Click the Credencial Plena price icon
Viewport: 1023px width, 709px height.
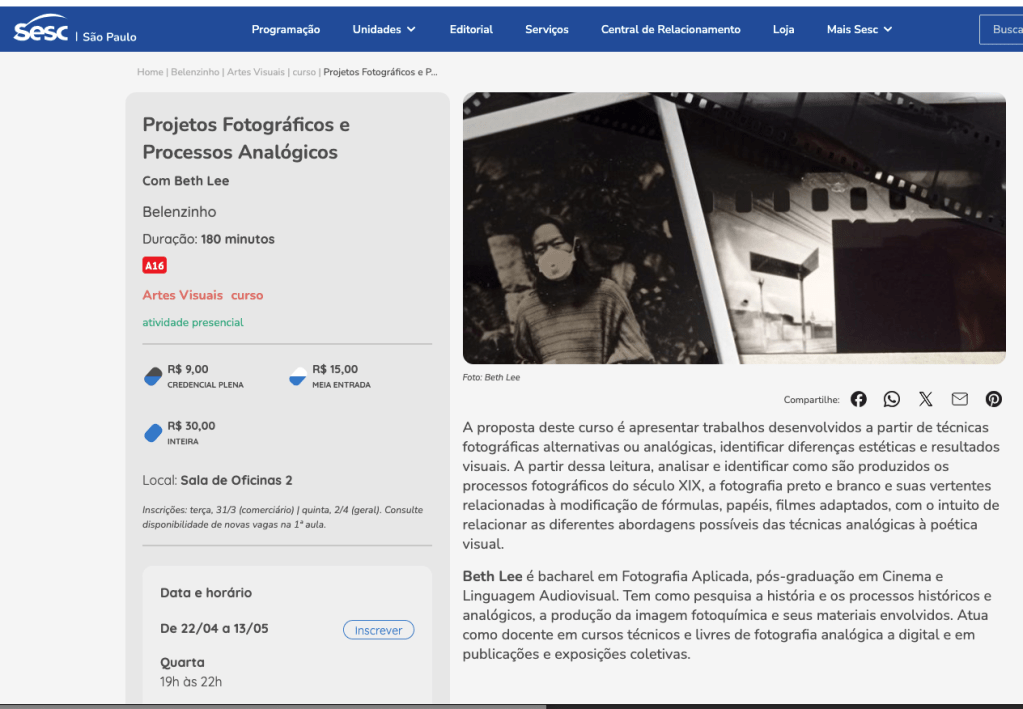coord(153,376)
